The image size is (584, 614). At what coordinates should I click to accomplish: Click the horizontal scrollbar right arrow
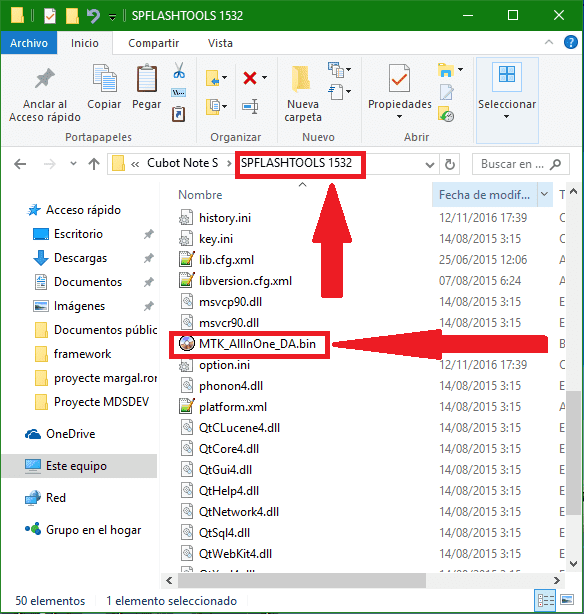point(557,580)
